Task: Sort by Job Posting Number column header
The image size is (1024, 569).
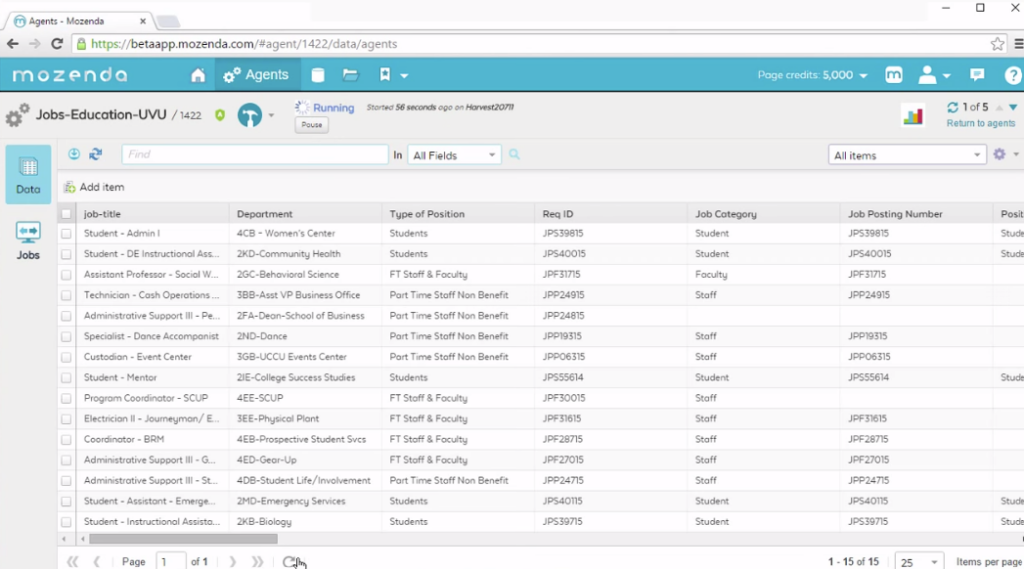Action: coord(917,214)
